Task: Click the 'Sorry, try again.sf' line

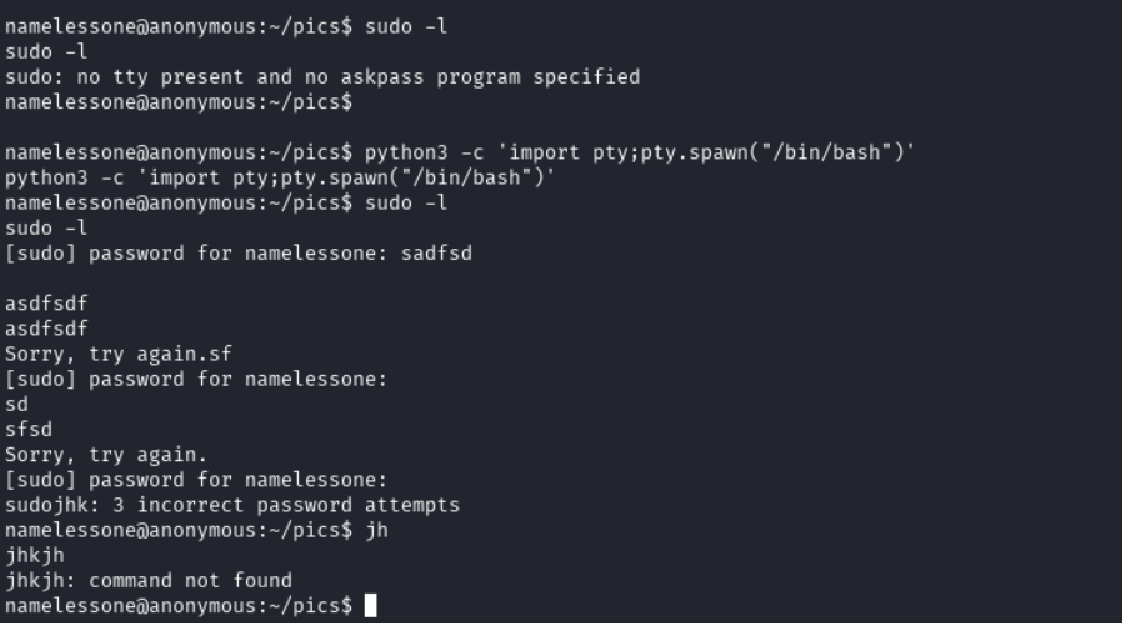Action: point(118,354)
